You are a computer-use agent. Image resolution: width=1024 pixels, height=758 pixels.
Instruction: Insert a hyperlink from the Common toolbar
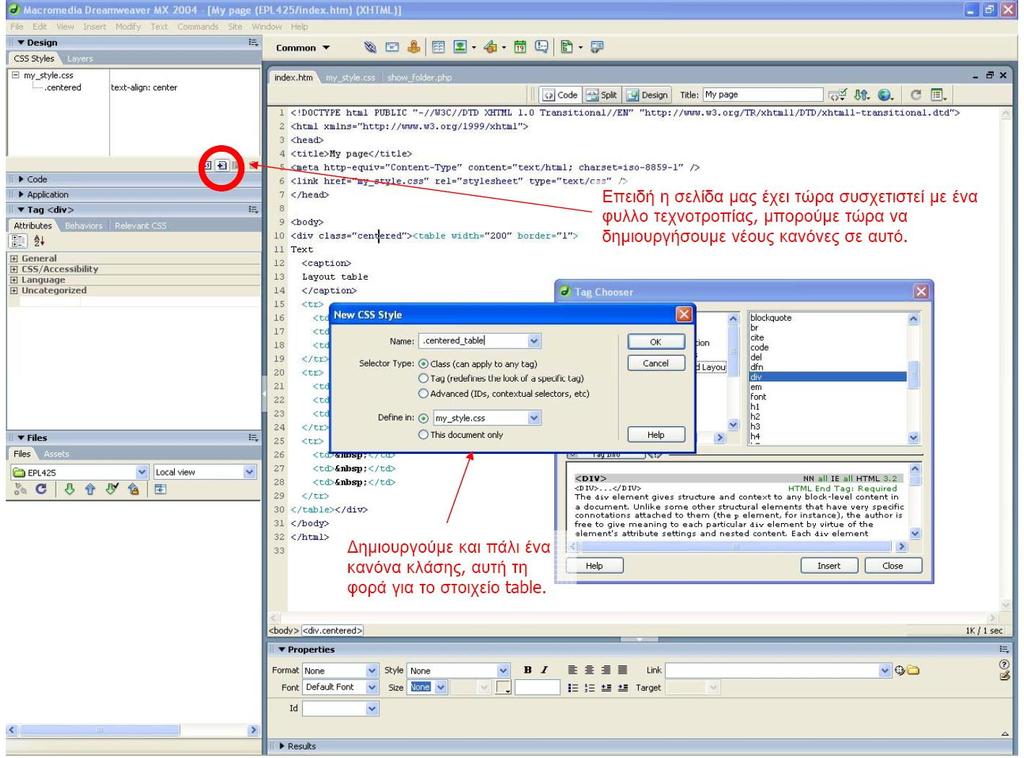pos(370,47)
